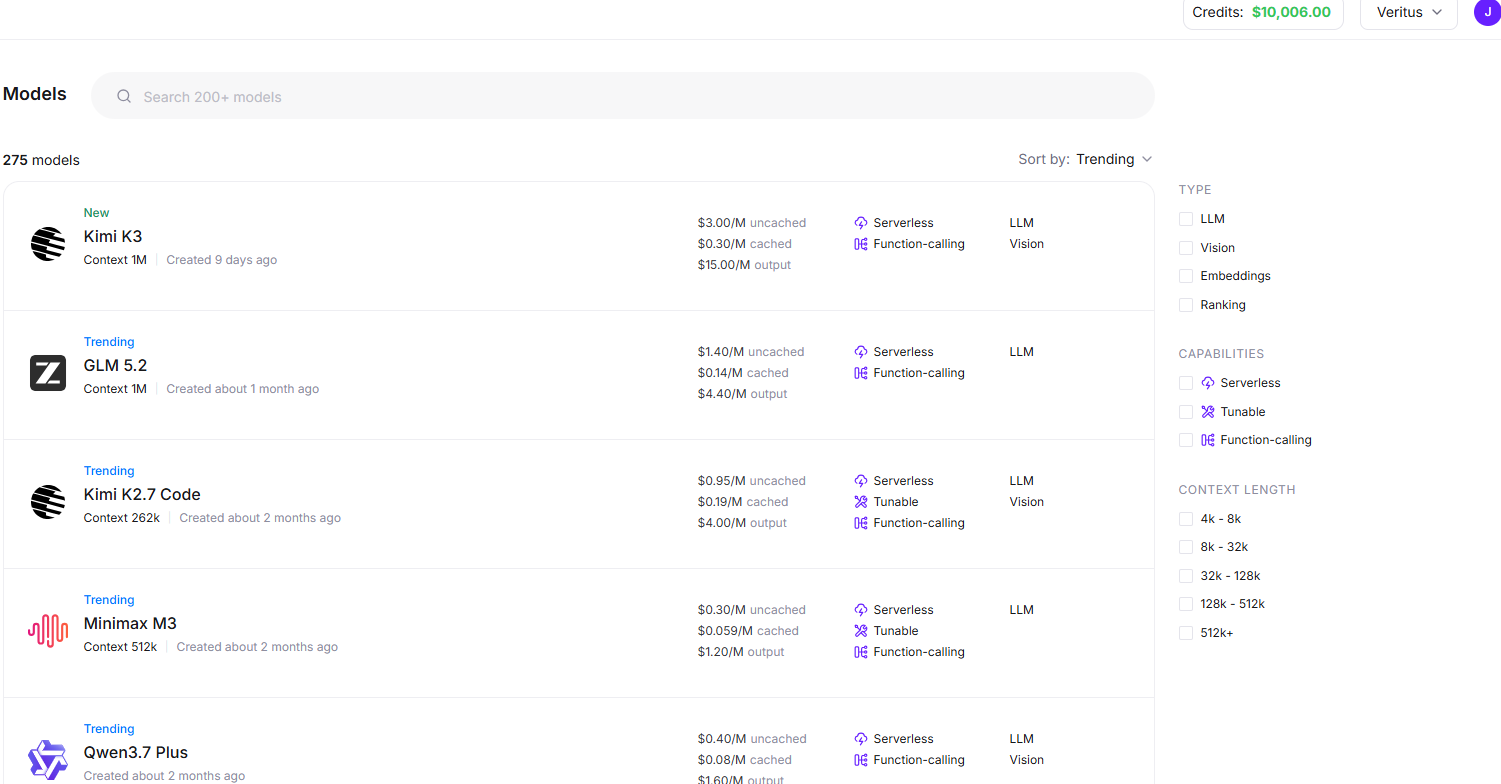Screen dimensions: 1501x784
Task: Click the Trending tag above GLM 5.2
Action: tap(109, 342)
